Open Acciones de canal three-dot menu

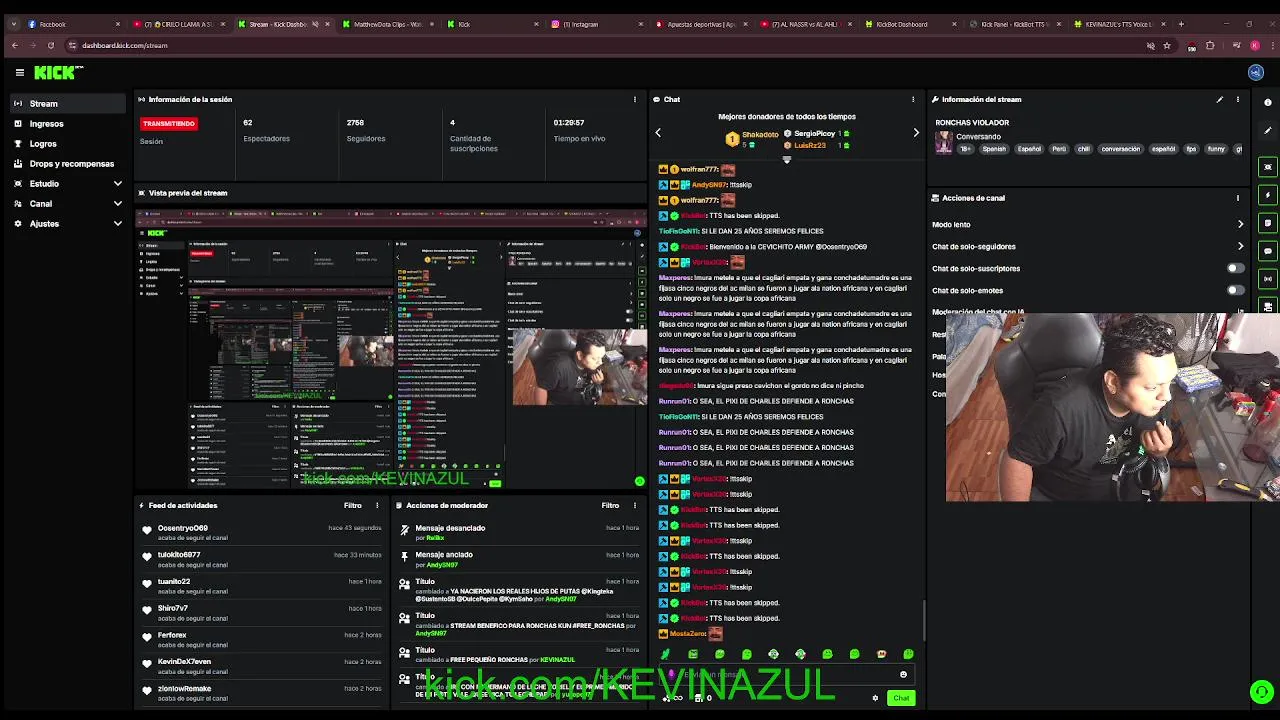point(1237,198)
